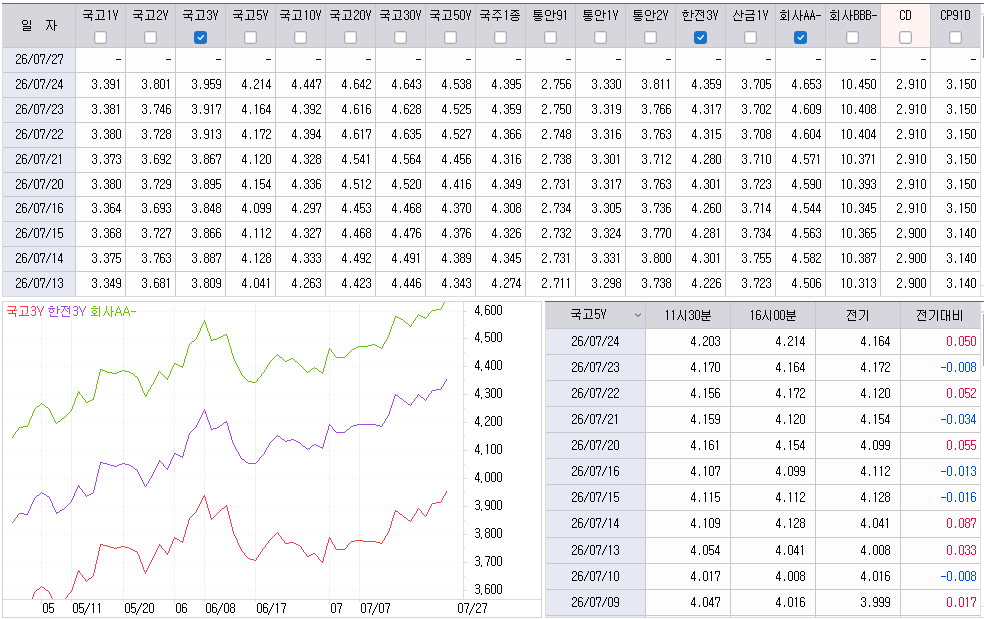Click the 통안91 value 2.756
Image resolution: width=984 pixels, height=619 pixels.
557,84
